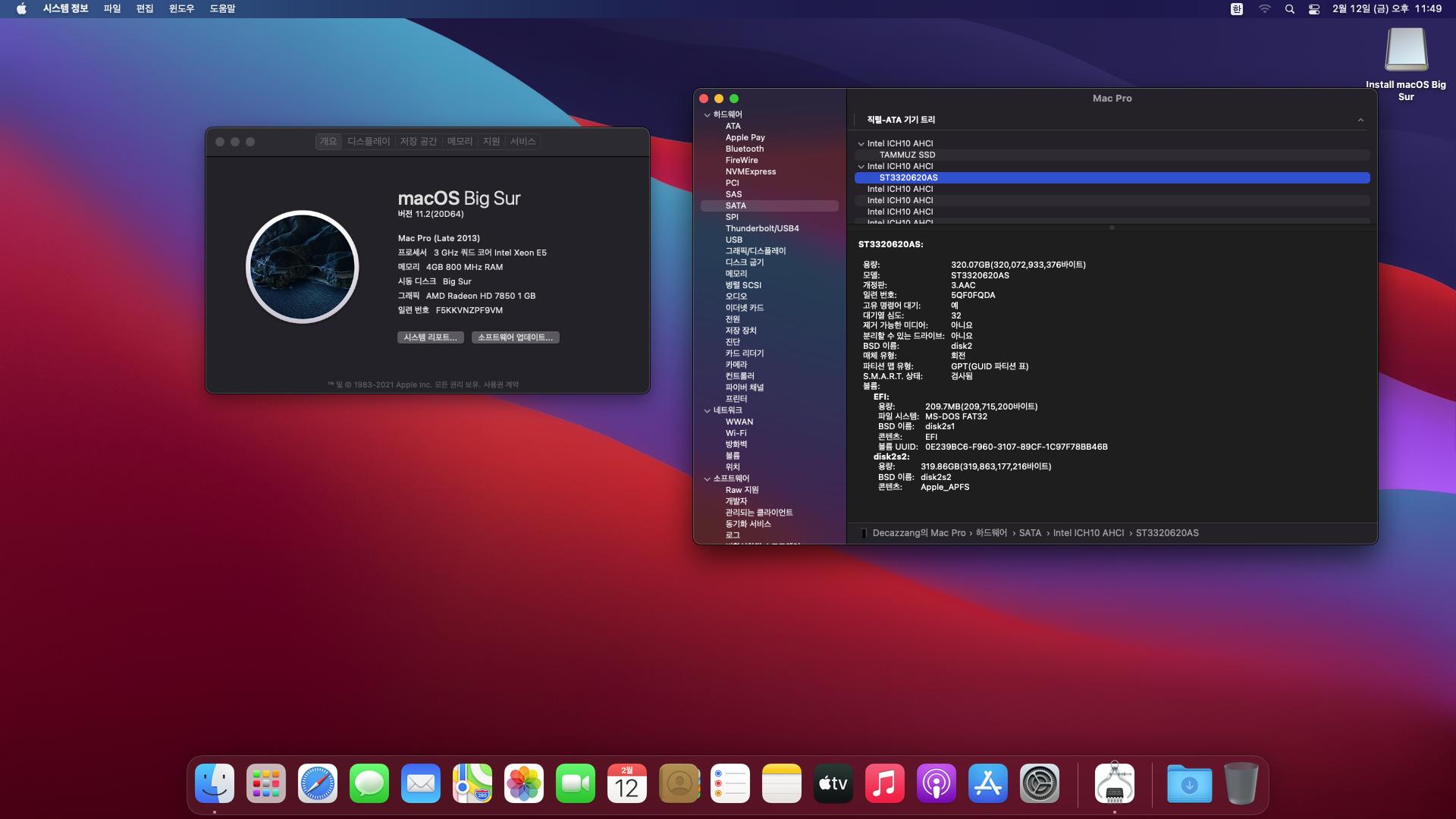This screenshot has height=819, width=1456.
Task: Open Photos app in dock
Action: coord(524,783)
